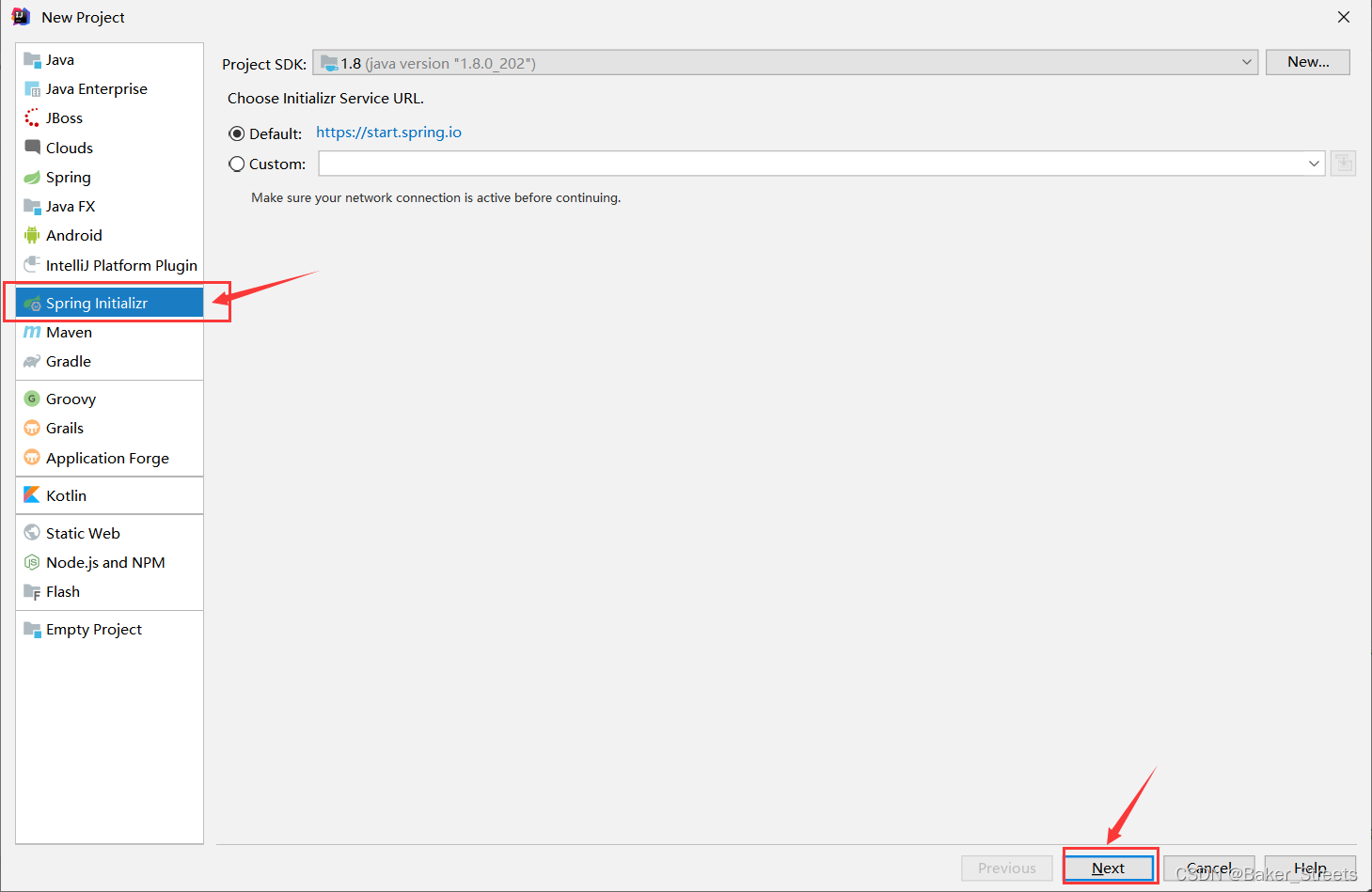Click the Gradle elephant icon

pyautogui.click(x=32, y=362)
